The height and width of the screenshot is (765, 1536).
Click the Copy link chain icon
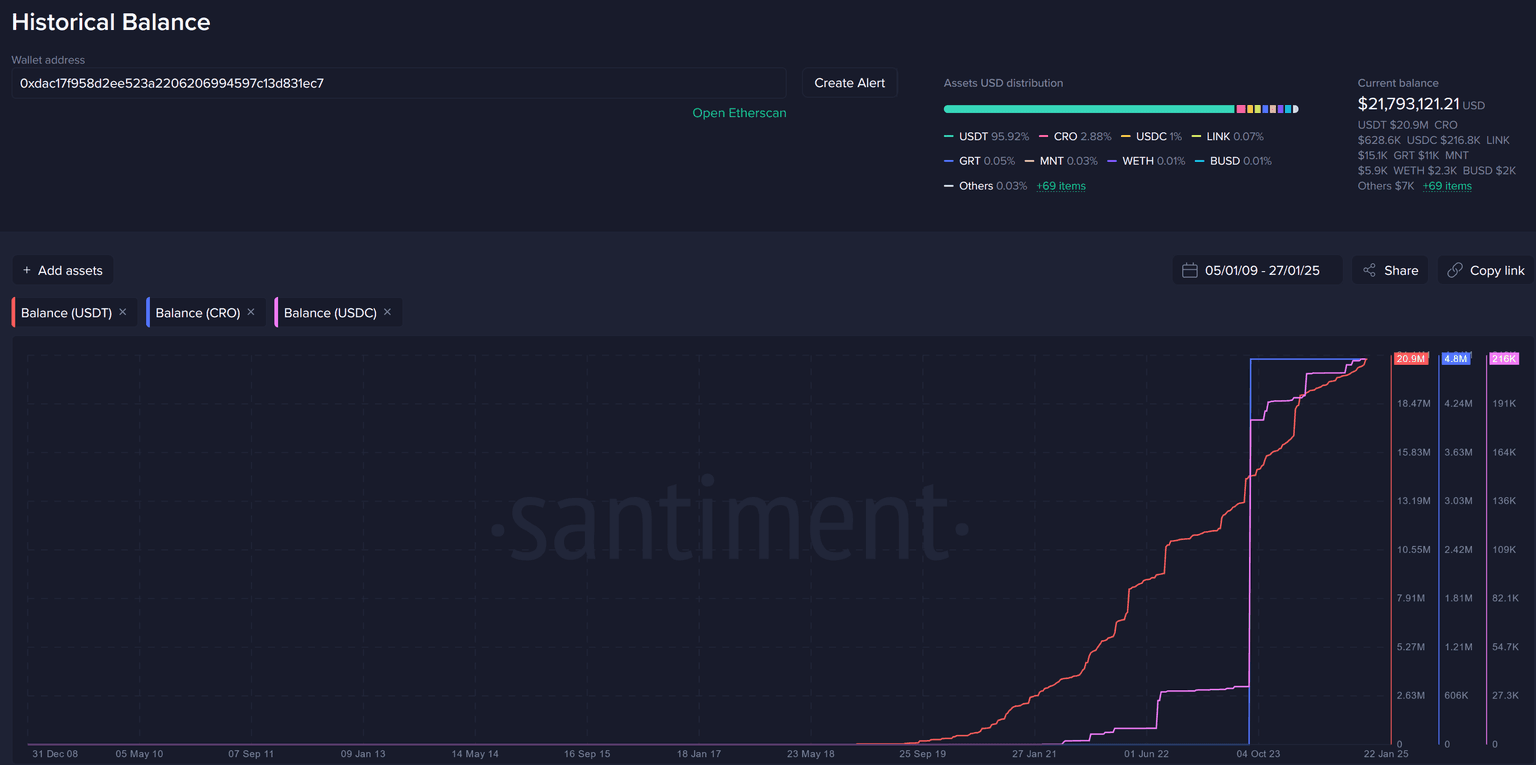click(1455, 270)
